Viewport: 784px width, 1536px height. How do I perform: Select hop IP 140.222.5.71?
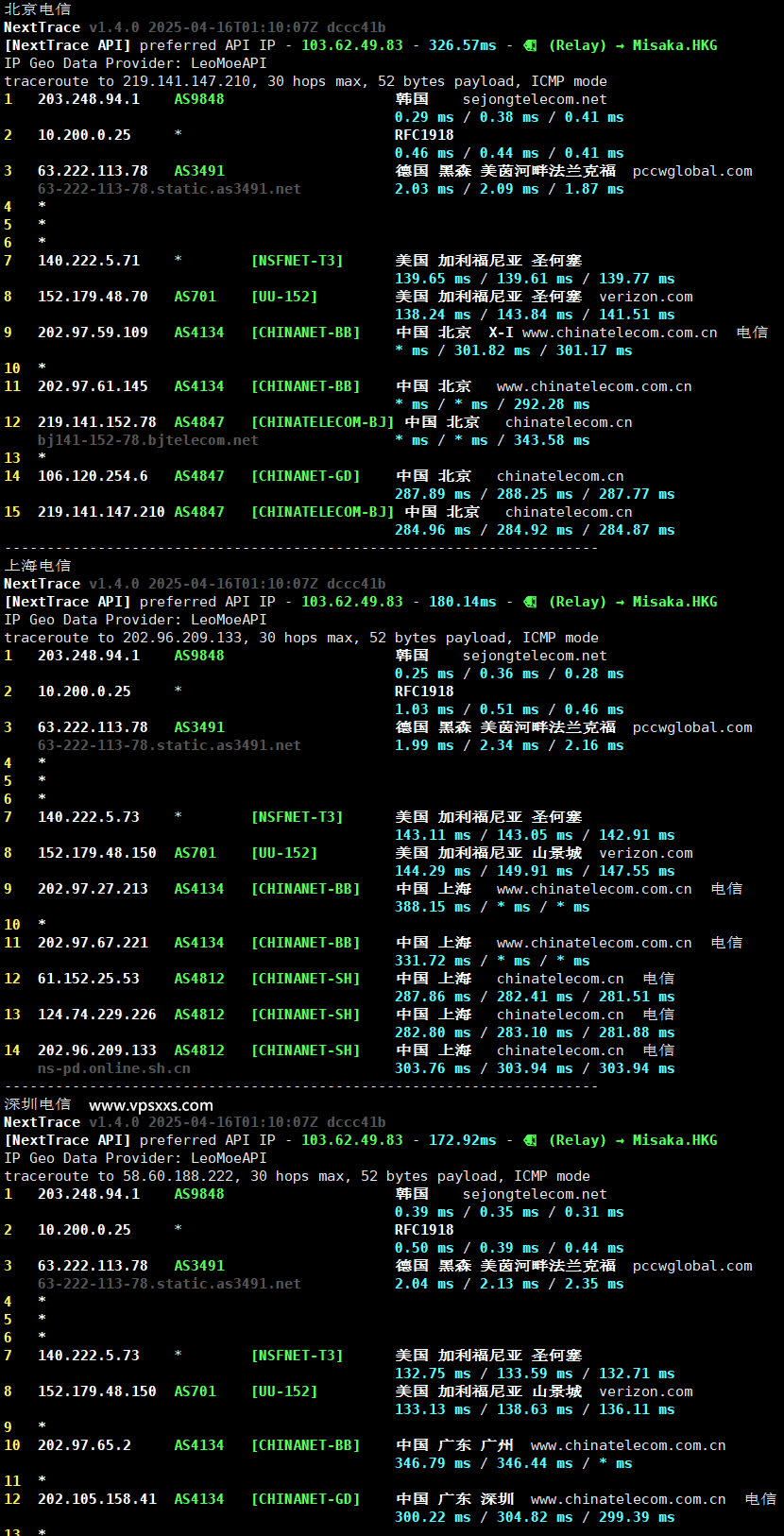pyautogui.click(x=89, y=261)
